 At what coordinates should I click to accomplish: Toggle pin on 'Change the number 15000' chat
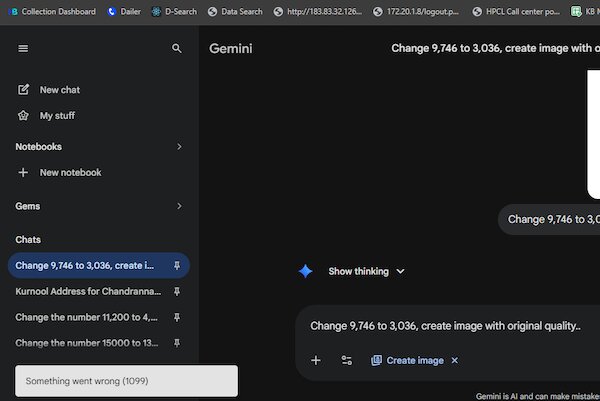coord(177,343)
